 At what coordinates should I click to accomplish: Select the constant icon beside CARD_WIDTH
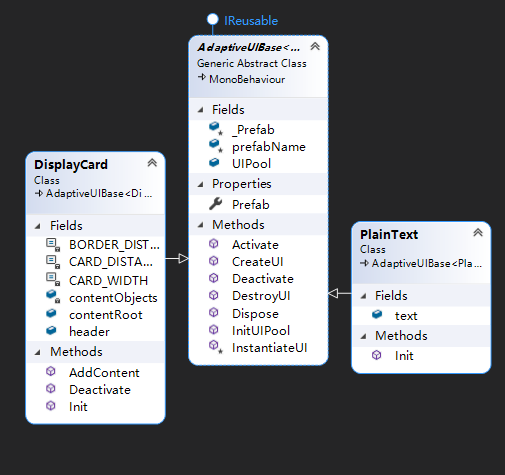point(53,279)
